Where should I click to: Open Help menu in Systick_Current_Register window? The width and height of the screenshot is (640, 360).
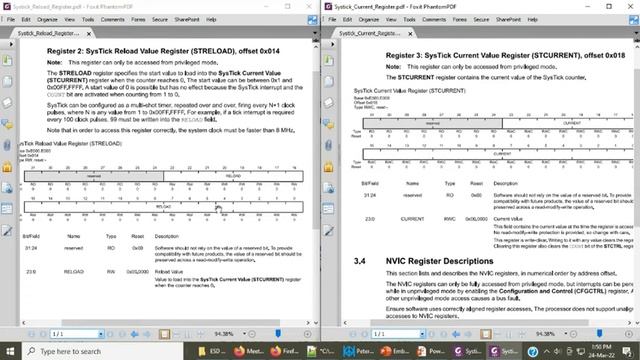coord(532,20)
